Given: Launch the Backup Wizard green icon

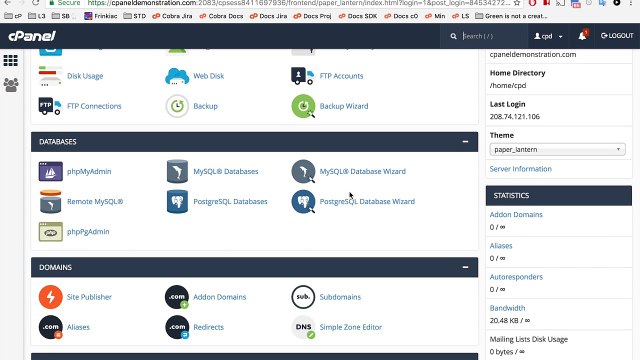Looking at the screenshot, I should pos(303,106).
